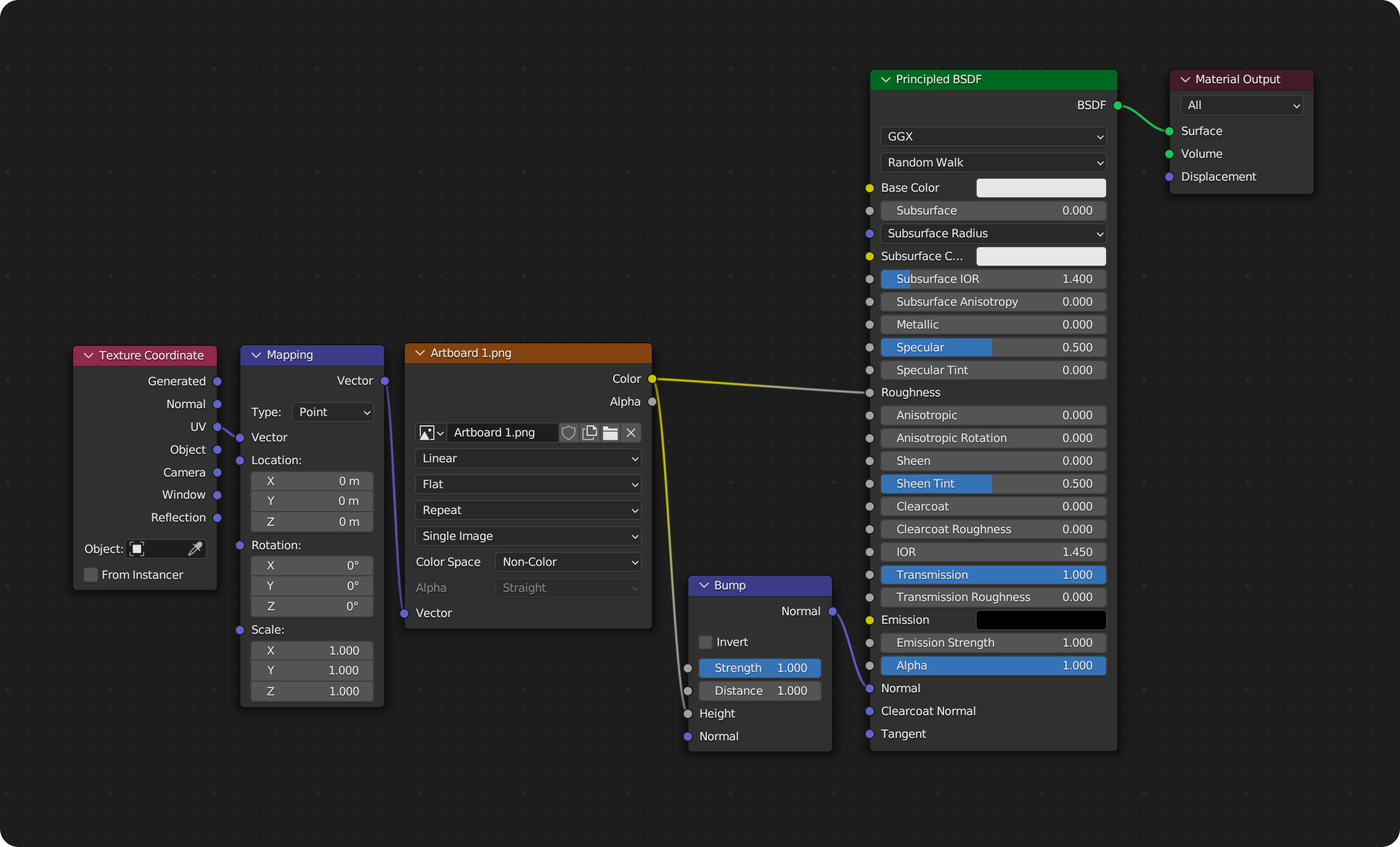
Task: Click the Emission black color swatch
Action: tap(1041, 620)
